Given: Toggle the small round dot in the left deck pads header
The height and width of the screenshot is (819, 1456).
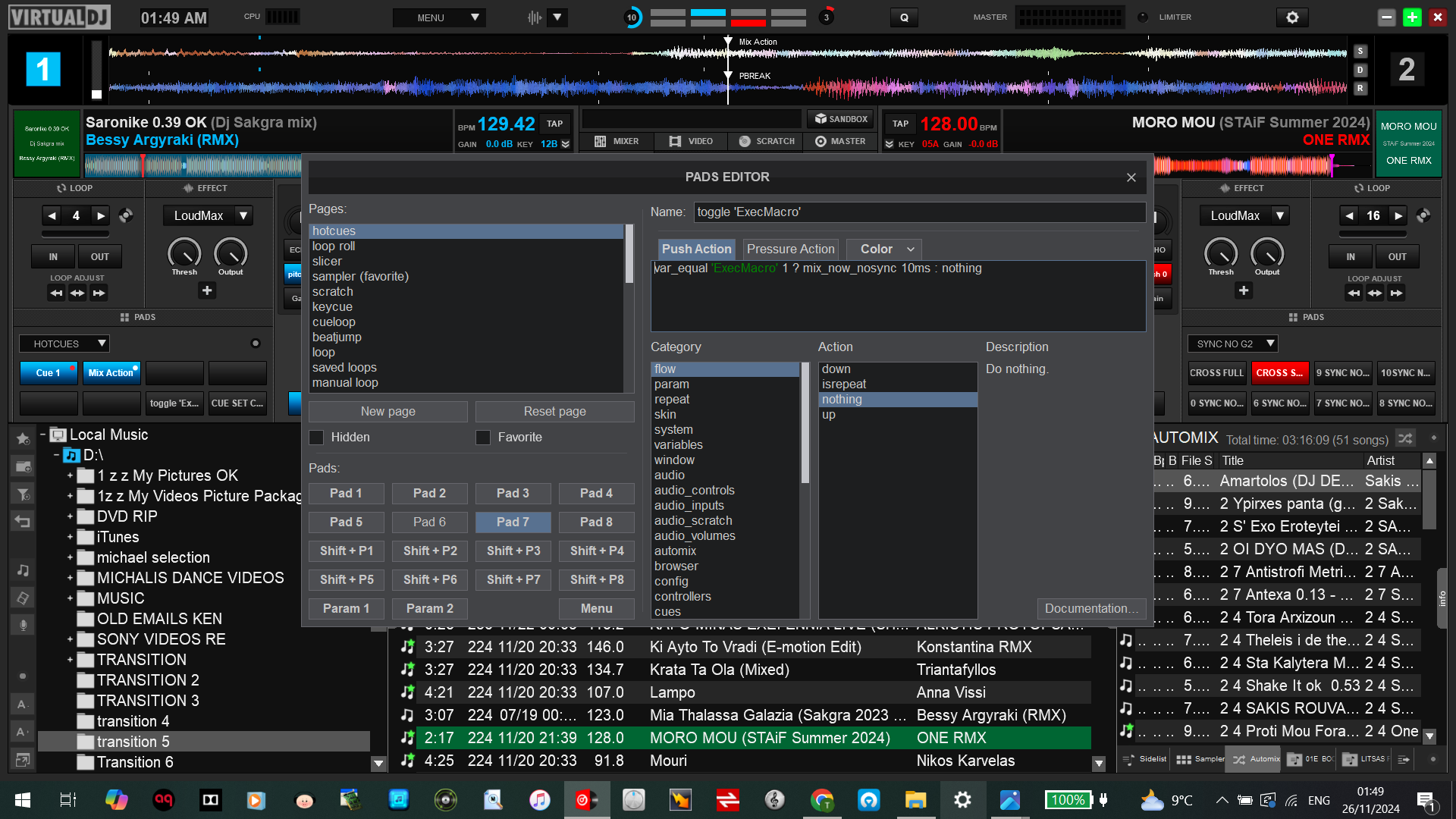Looking at the screenshot, I should (x=256, y=344).
